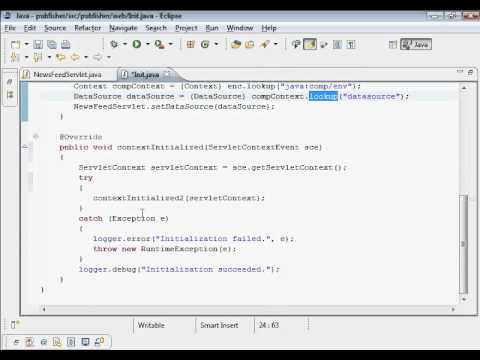This screenshot has width=480, height=360.
Task: Click the Search flashlight icon
Action: point(265,44)
